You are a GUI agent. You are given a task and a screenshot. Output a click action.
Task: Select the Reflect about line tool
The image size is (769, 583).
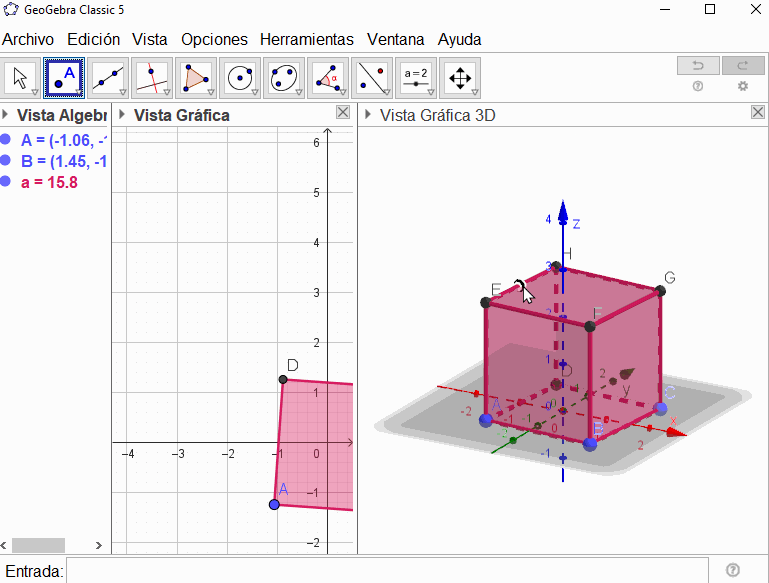372,78
